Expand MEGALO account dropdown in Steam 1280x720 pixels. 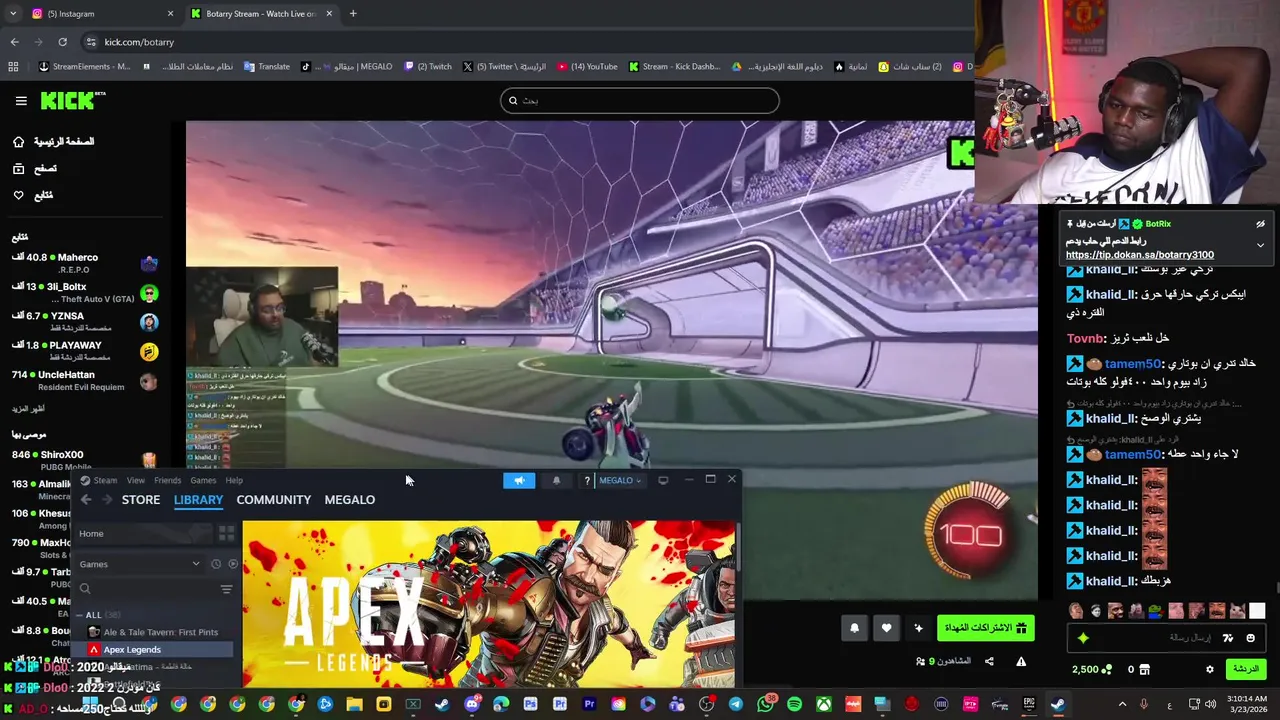coord(620,480)
